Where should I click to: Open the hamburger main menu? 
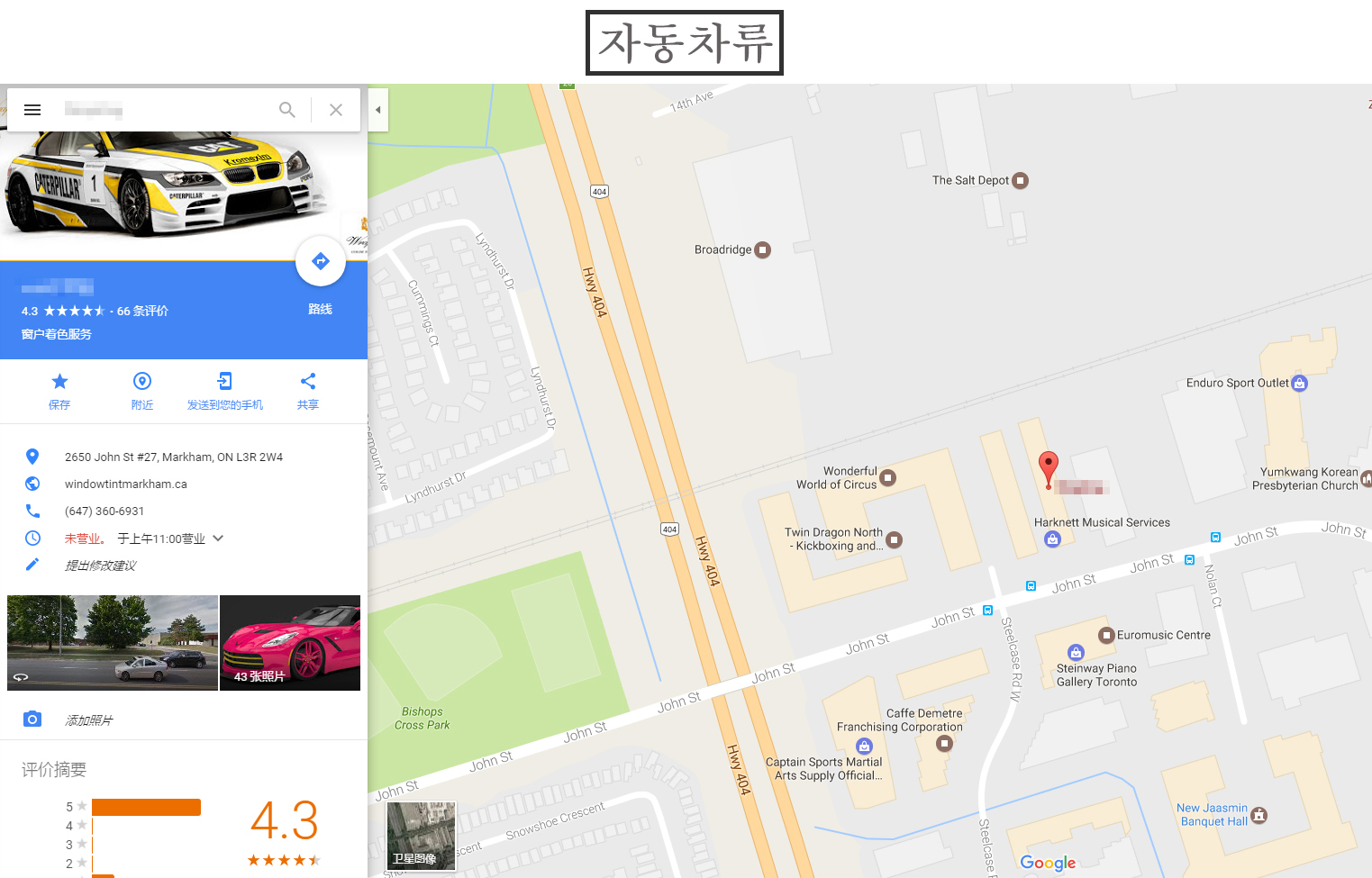(x=32, y=110)
